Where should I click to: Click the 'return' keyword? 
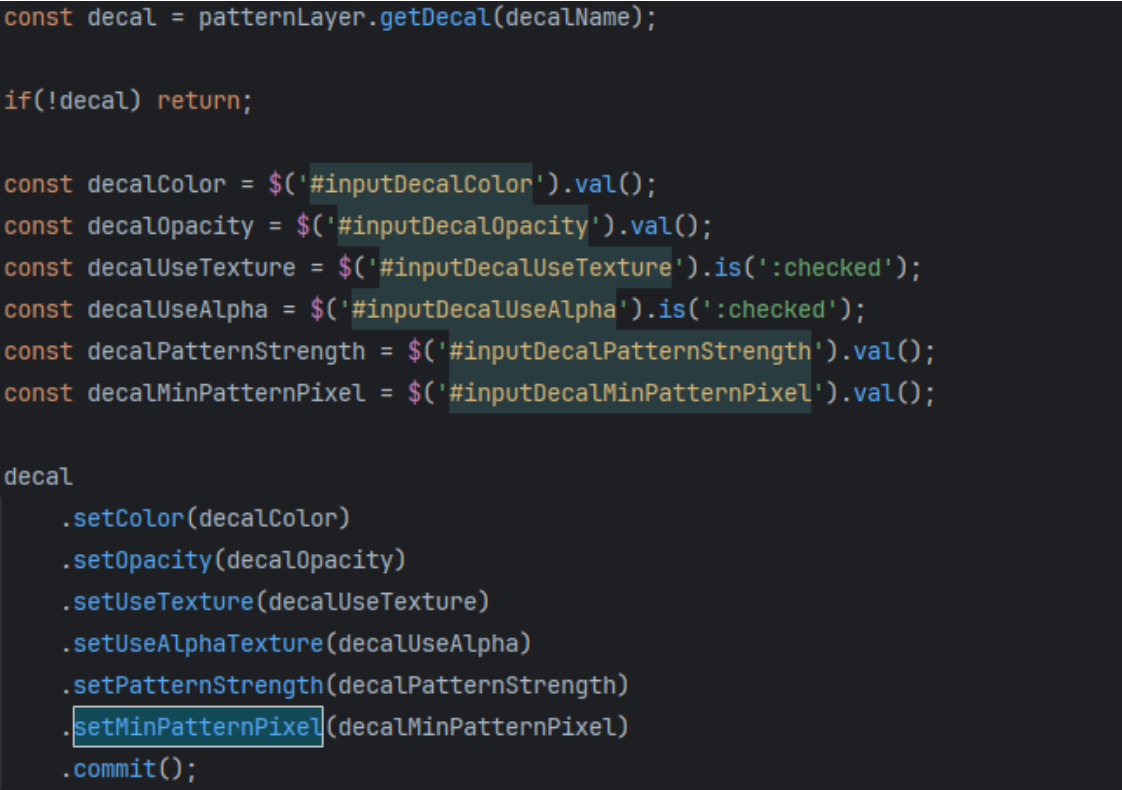[199, 101]
